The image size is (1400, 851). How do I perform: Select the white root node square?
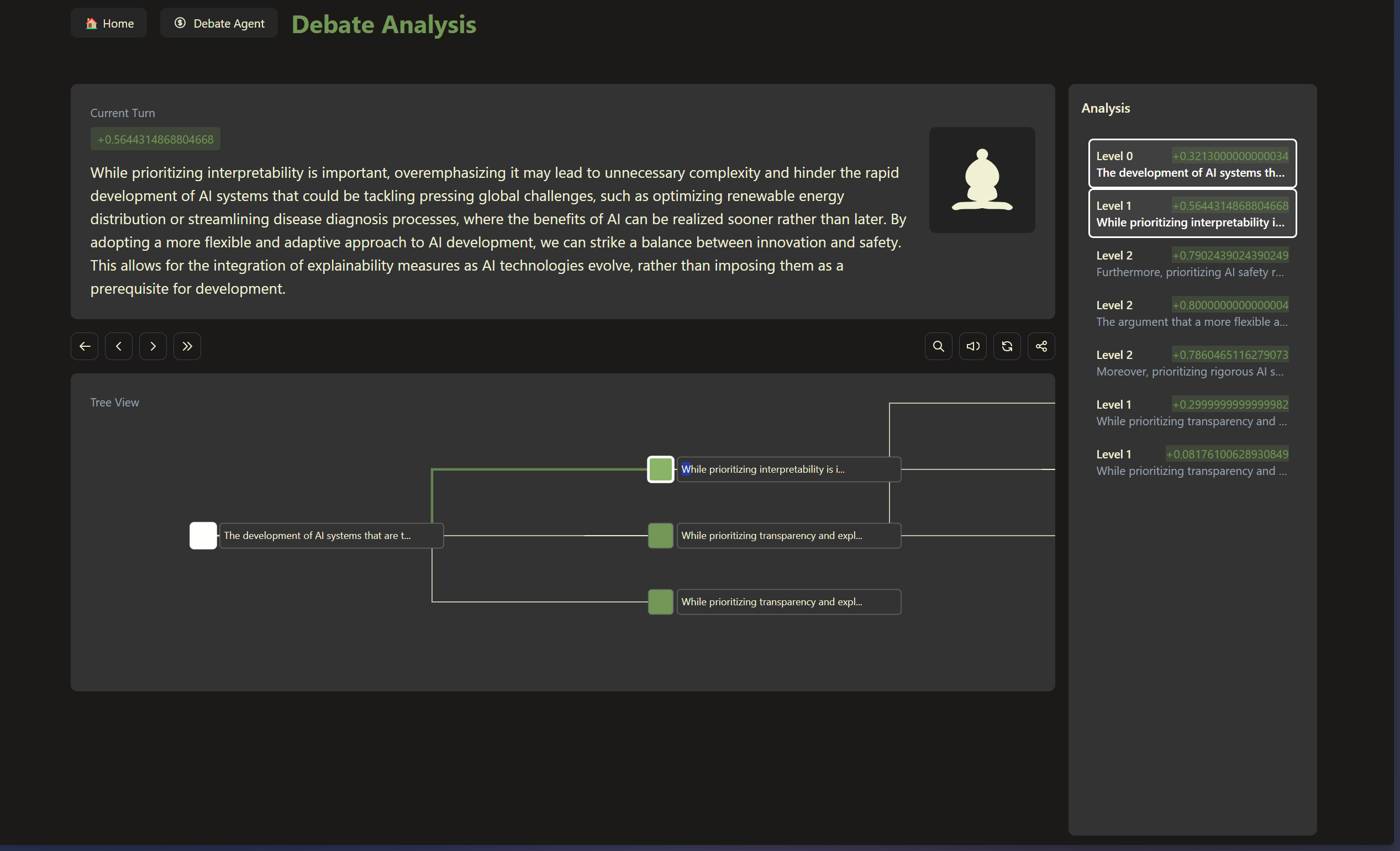pyautogui.click(x=203, y=535)
